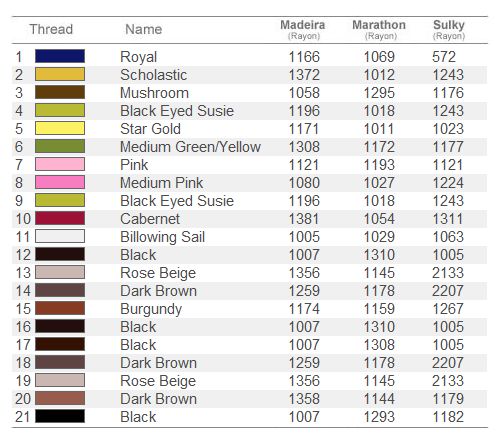Viewport: 500px width, 438px height.
Task: Click the Royal blue color swatch
Action: click(x=60, y=56)
